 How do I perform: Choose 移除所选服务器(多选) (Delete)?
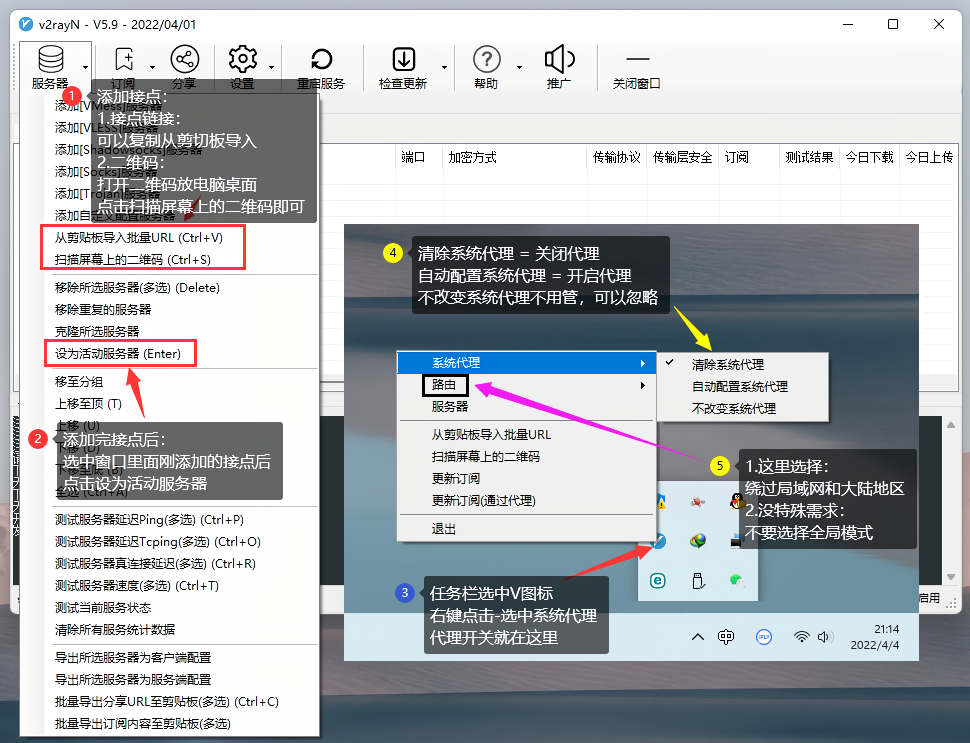137,288
